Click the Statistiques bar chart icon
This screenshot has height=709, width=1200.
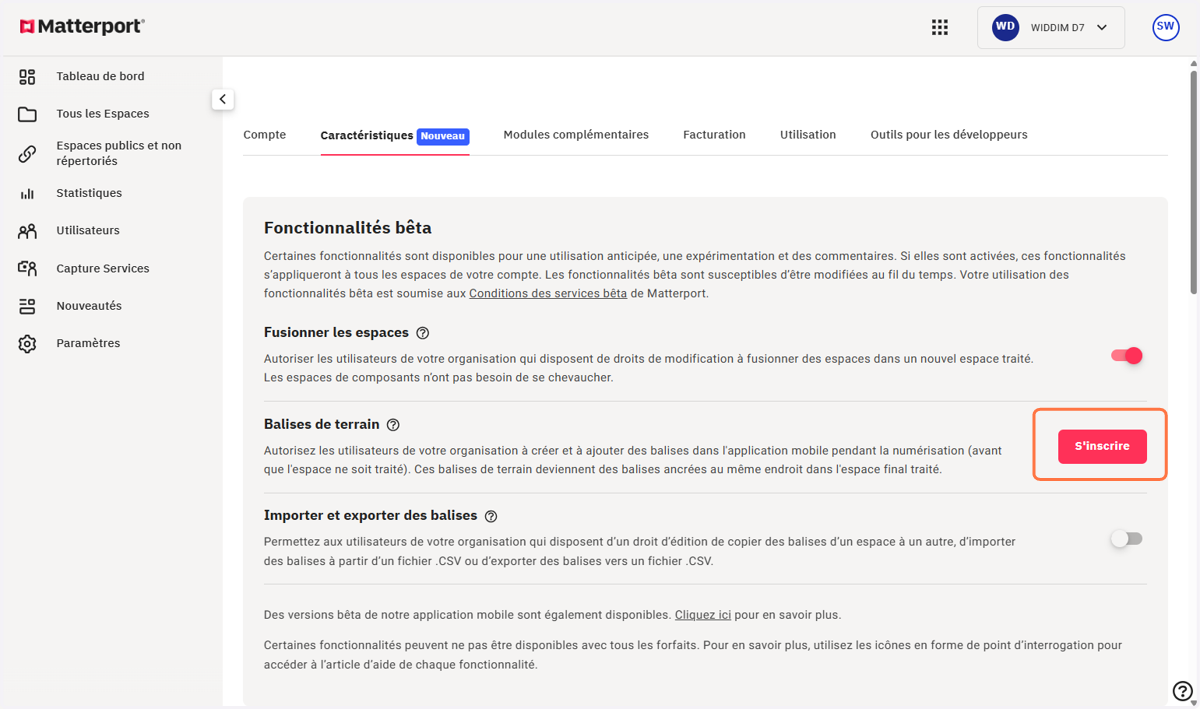(27, 194)
